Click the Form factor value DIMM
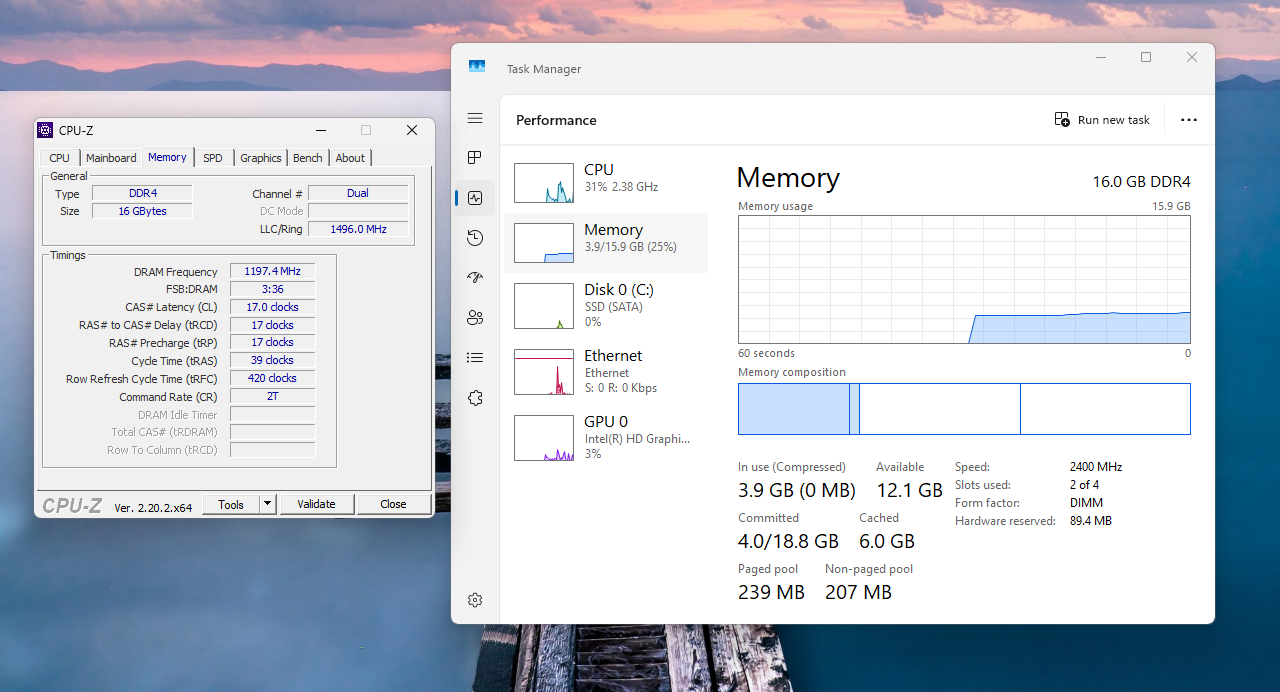Viewport: 1280px width, 692px height. click(x=1086, y=503)
